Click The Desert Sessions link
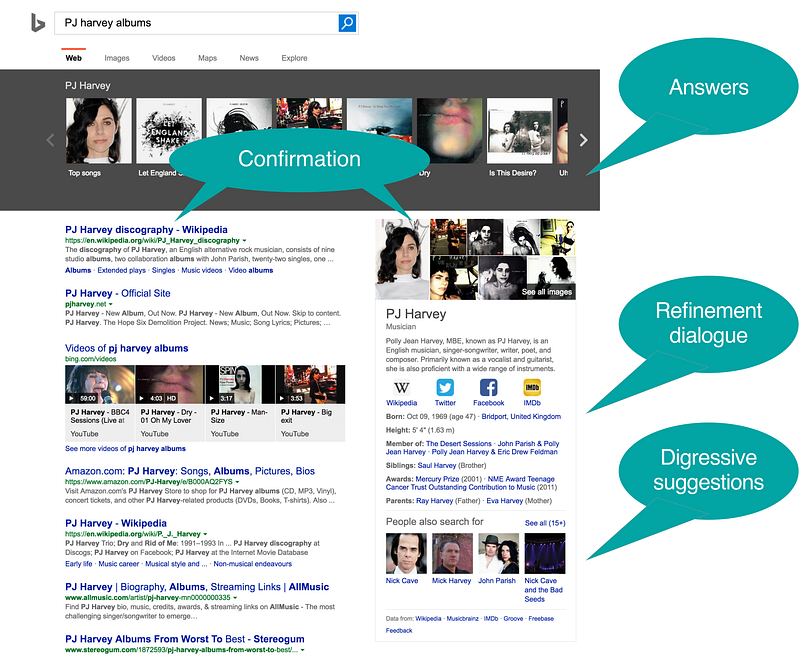This screenshot has height=671, width=800. pyautogui.click(x=459, y=444)
